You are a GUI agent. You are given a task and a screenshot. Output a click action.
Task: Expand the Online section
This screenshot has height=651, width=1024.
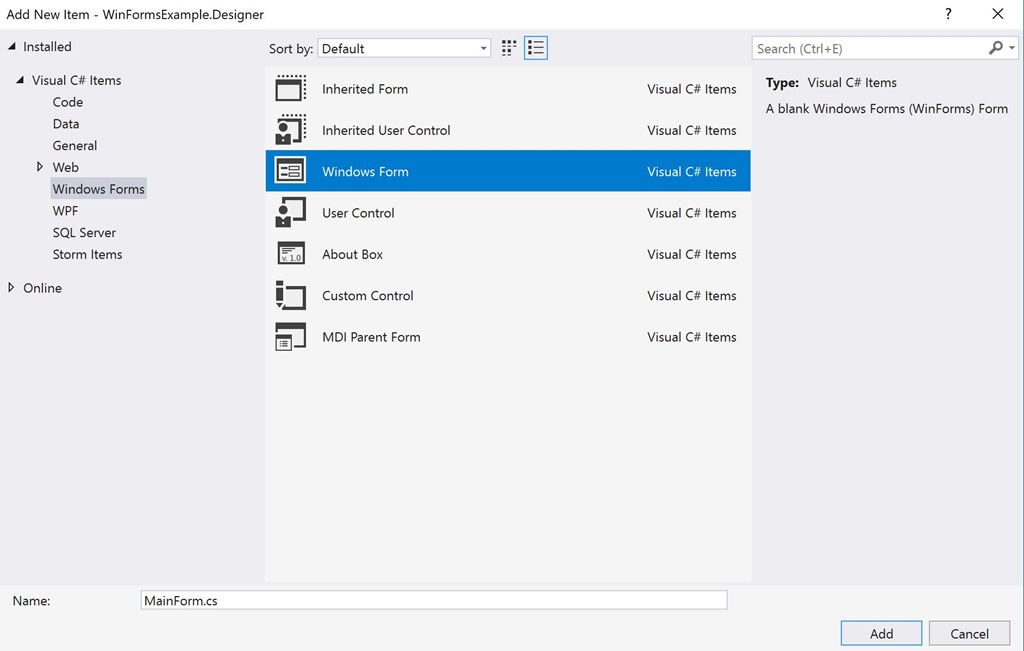point(12,288)
